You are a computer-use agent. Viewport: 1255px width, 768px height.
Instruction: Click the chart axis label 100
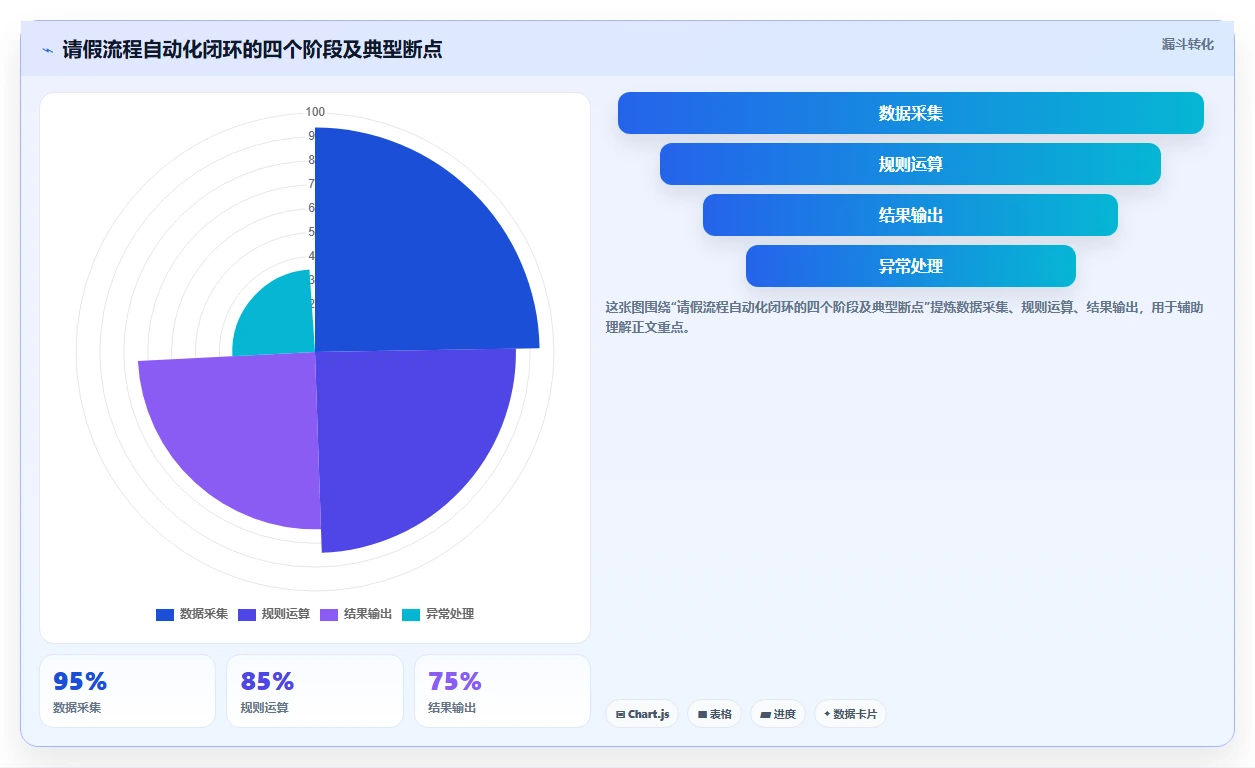point(315,112)
